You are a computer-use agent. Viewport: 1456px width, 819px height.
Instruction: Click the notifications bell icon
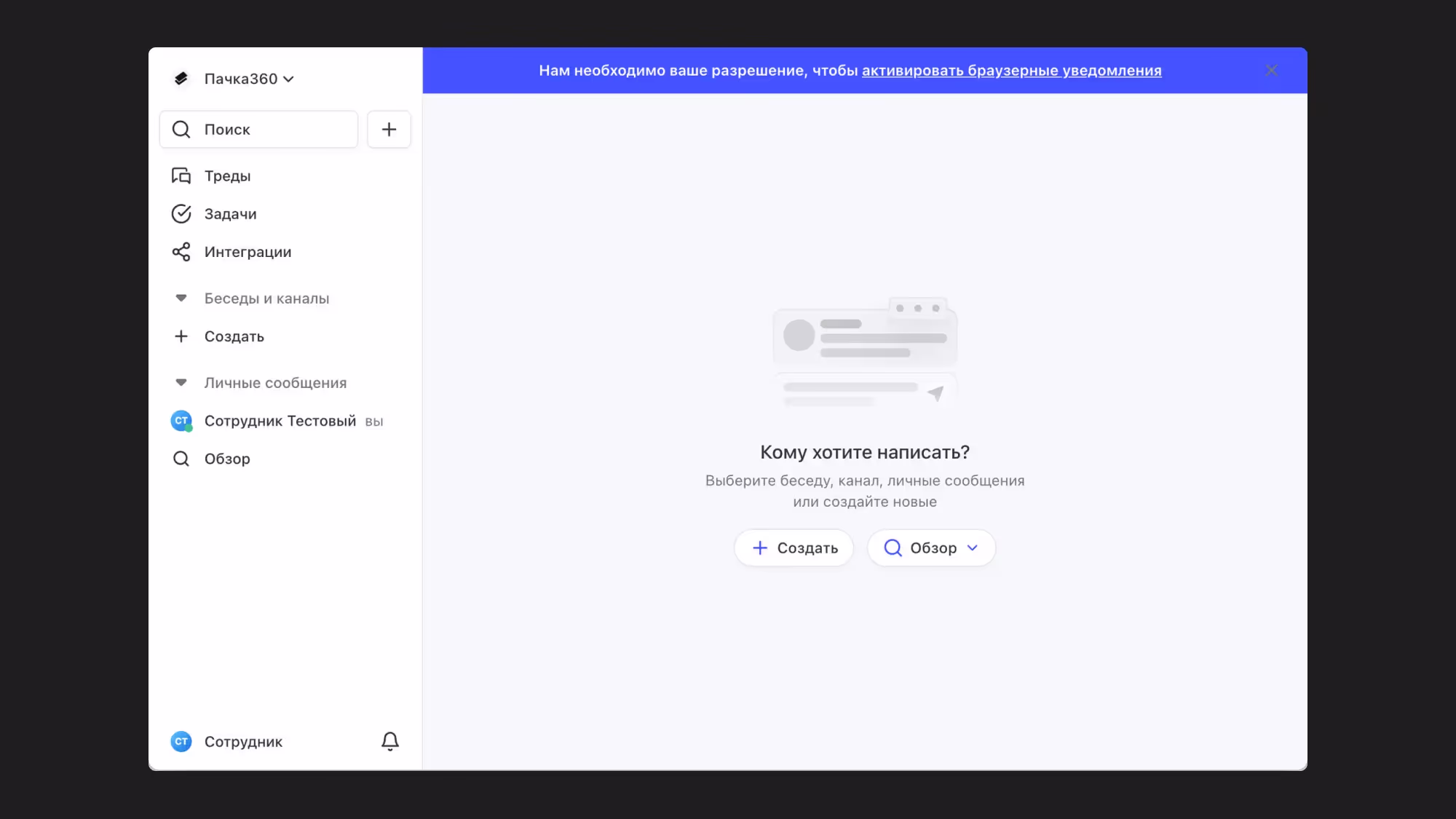390,741
